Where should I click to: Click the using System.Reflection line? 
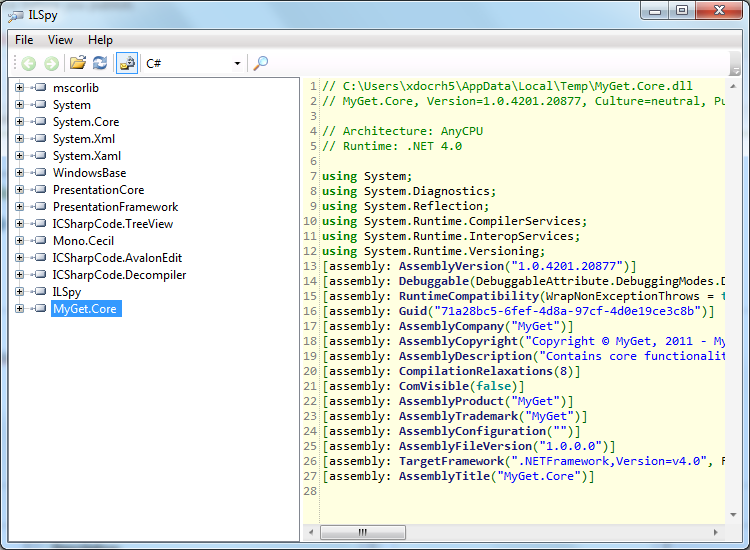tap(405, 206)
